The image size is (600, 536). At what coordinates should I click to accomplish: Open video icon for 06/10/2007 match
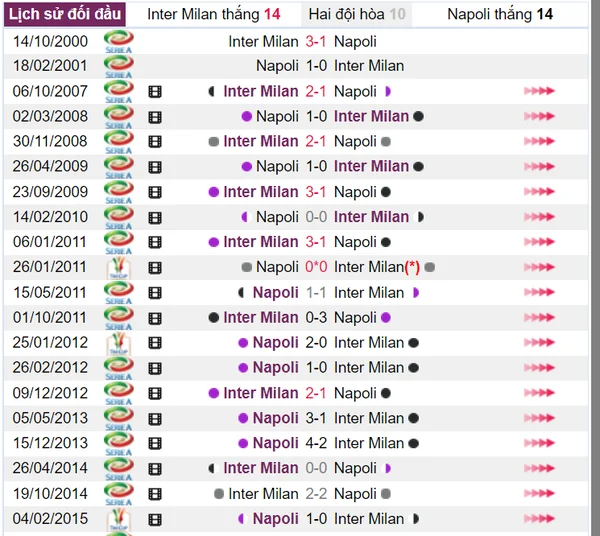point(155,91)
